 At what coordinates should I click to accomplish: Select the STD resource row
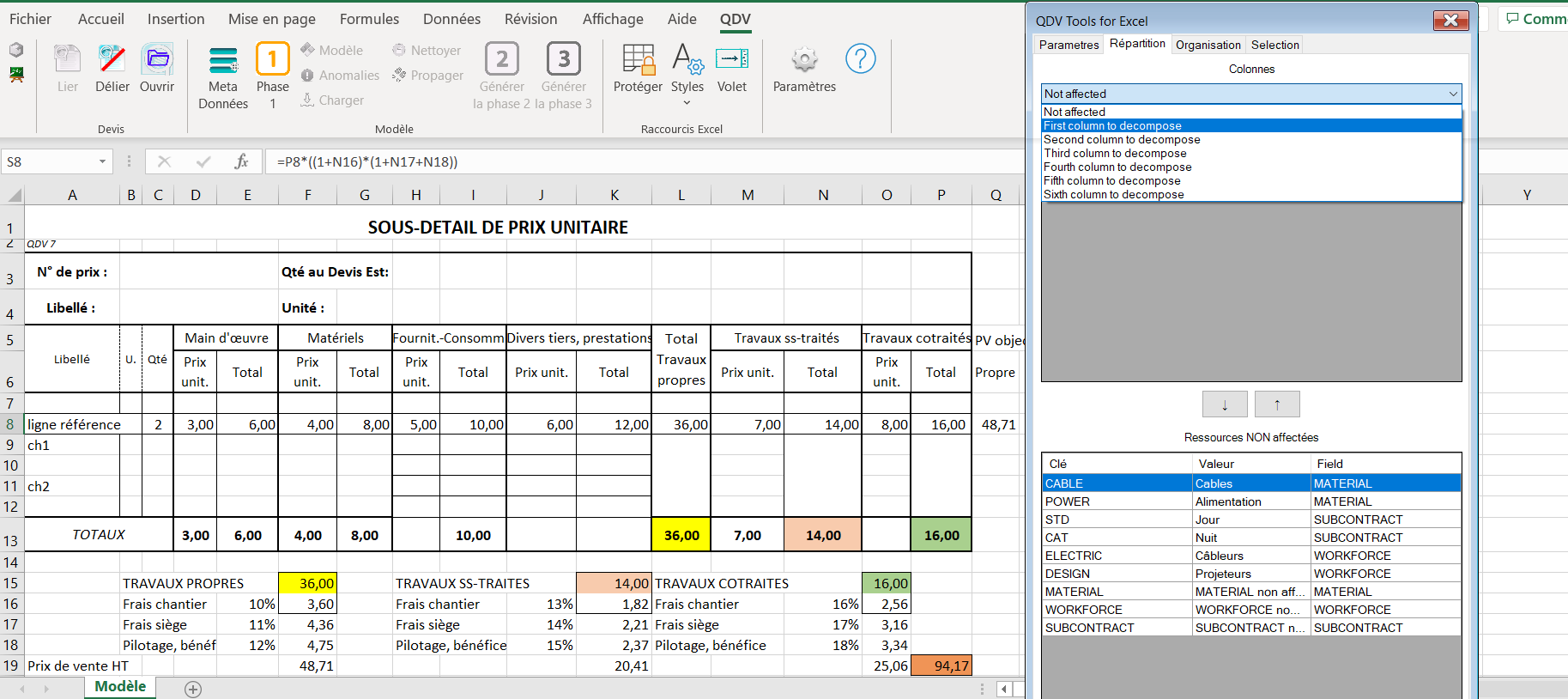1251,520
